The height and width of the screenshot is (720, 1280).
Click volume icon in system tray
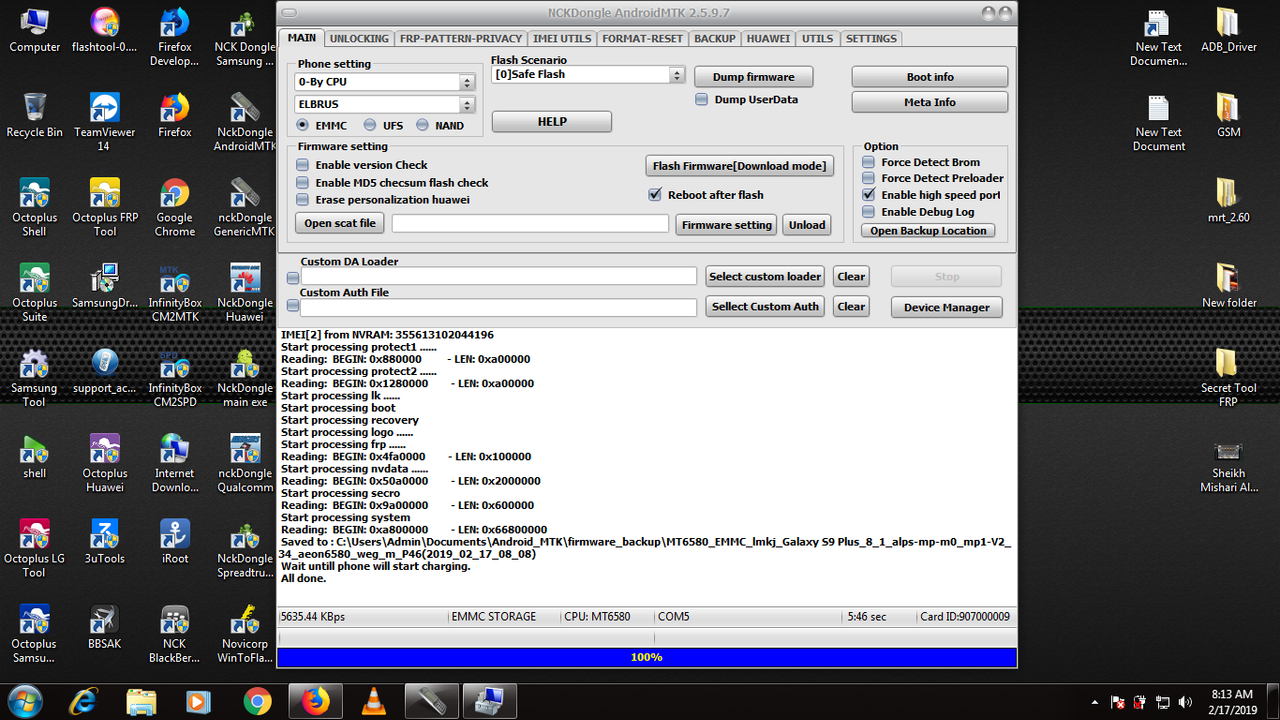coord(1186,702)
